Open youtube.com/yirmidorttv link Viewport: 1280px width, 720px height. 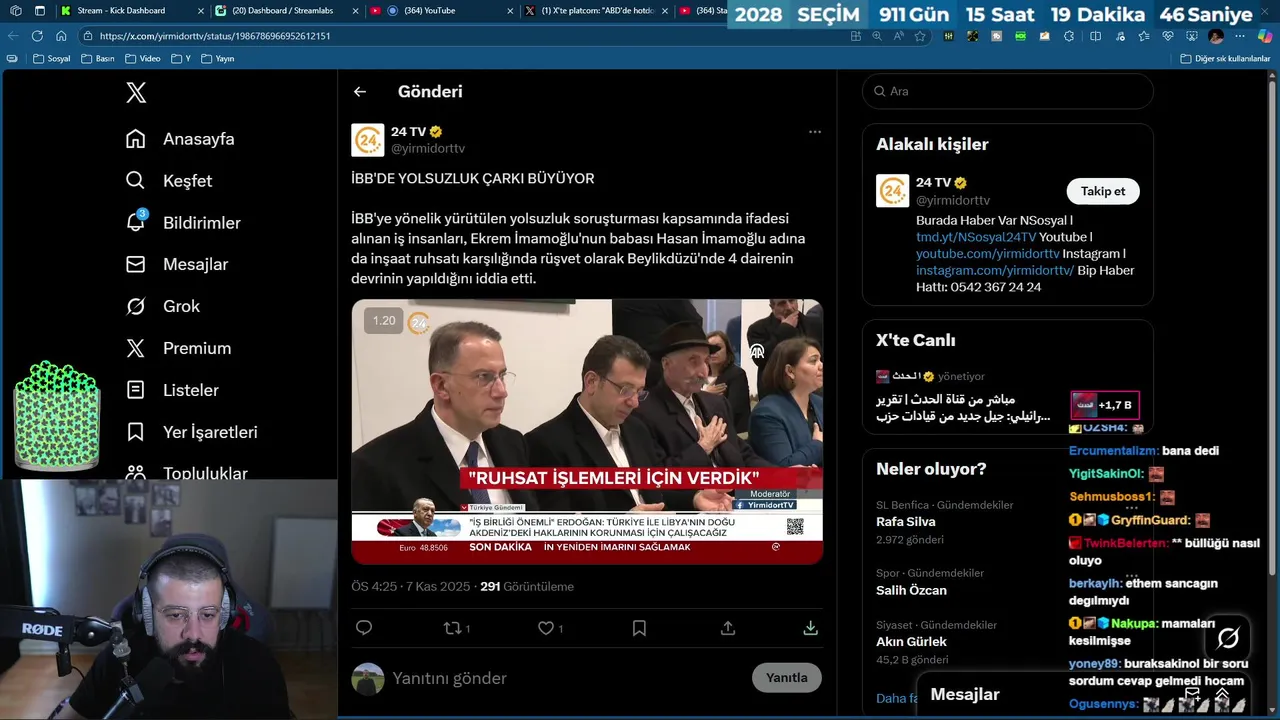click(988, 254)
